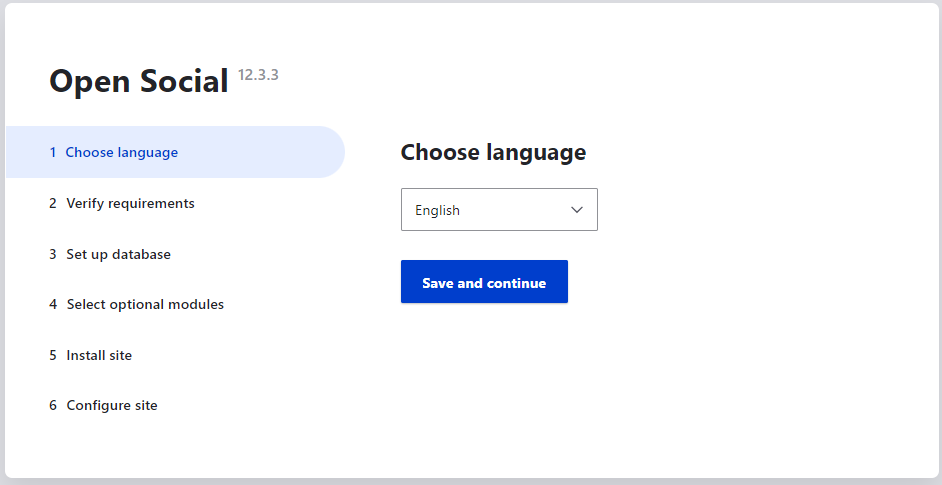Click the Open Social title

pos(139,81)
